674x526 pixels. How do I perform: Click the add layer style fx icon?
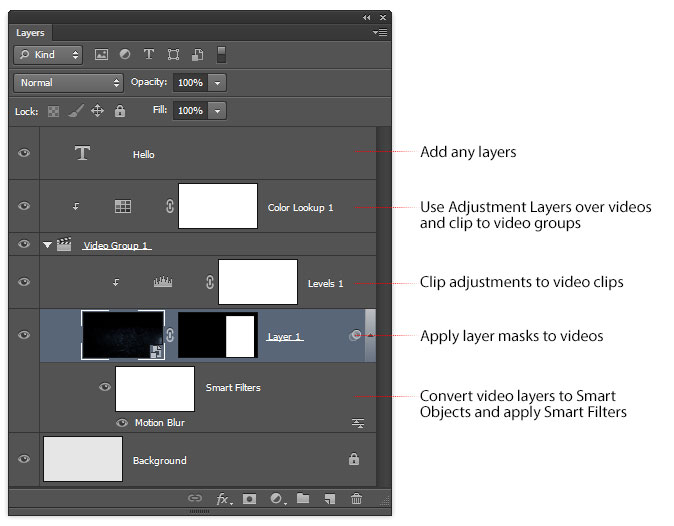(x=223, y=498)
